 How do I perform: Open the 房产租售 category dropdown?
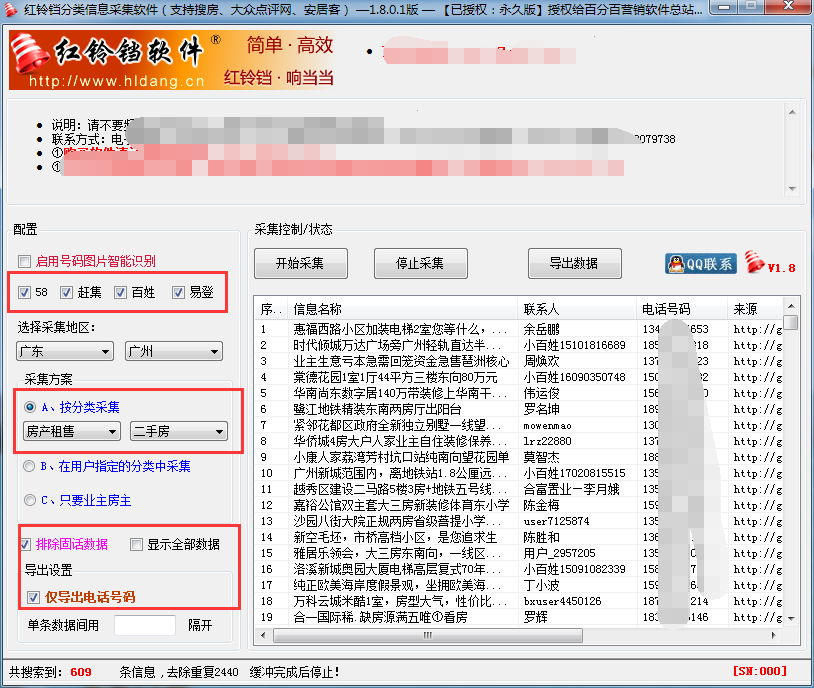[72, 431]
